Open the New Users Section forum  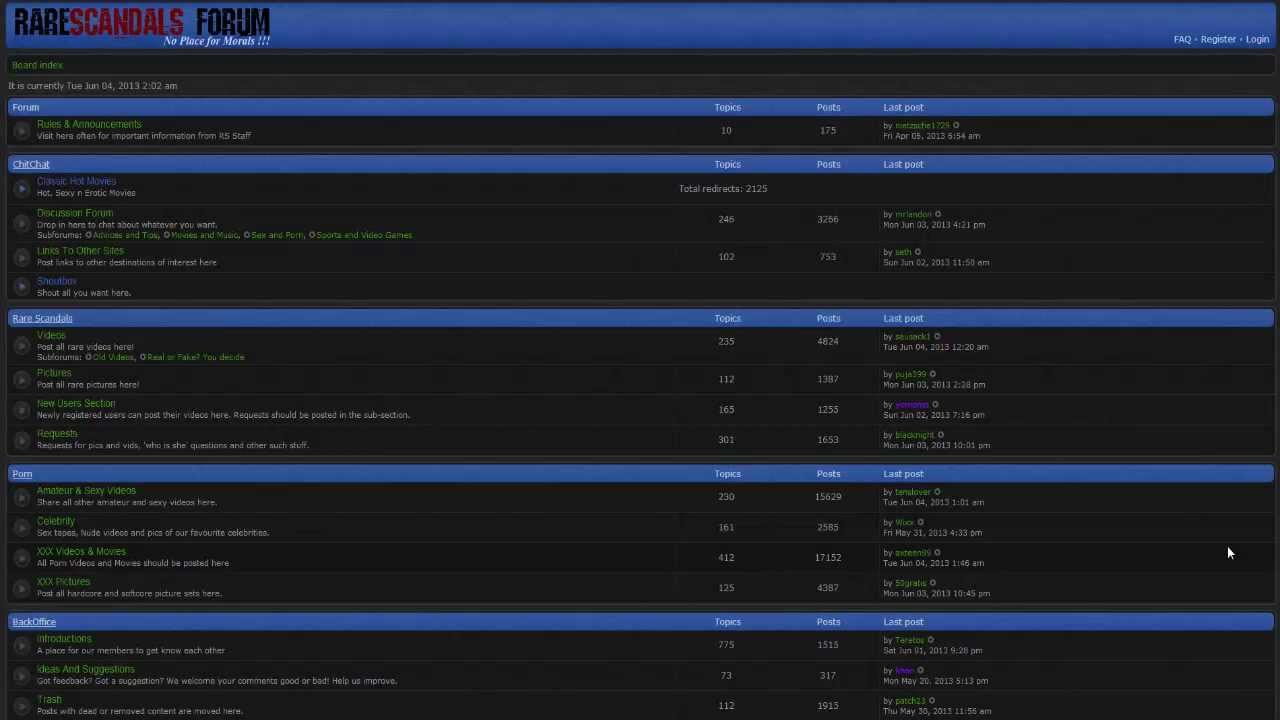click(x=76, y=403)
